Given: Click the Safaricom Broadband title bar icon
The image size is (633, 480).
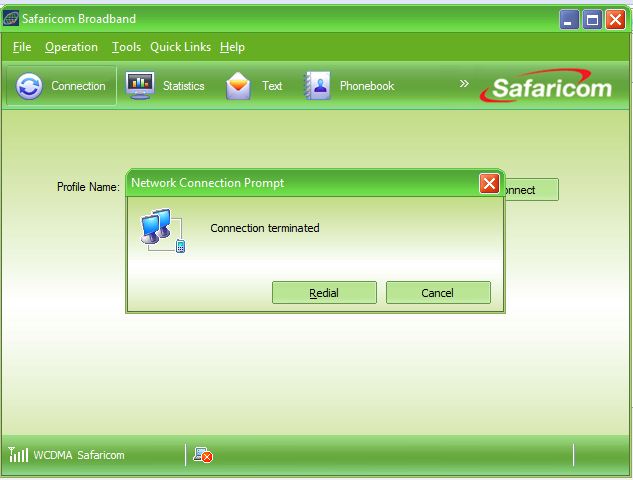Looking at the screenshot, I should pyautogui.click(x=10, y=19).
